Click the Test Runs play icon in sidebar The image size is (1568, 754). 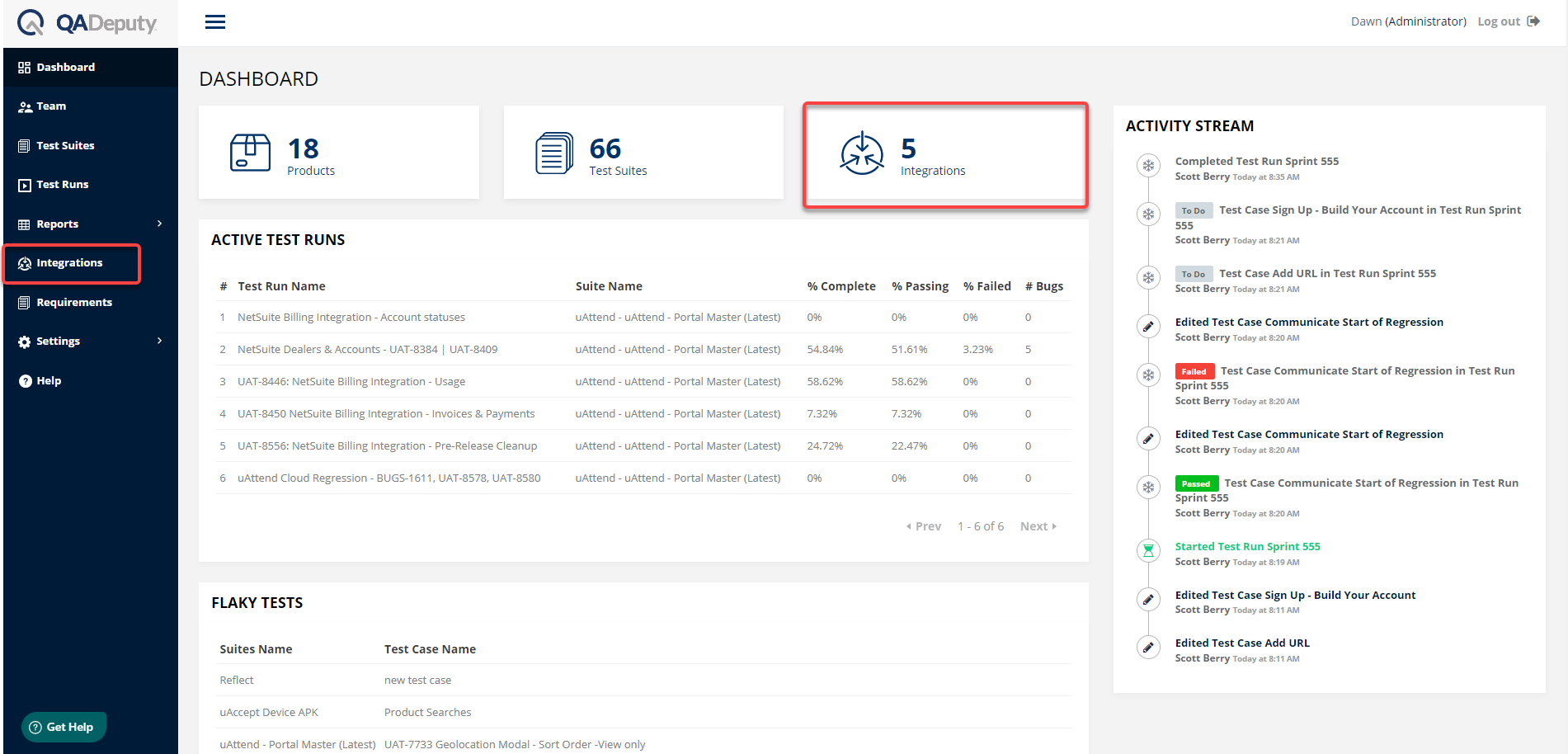25,185
